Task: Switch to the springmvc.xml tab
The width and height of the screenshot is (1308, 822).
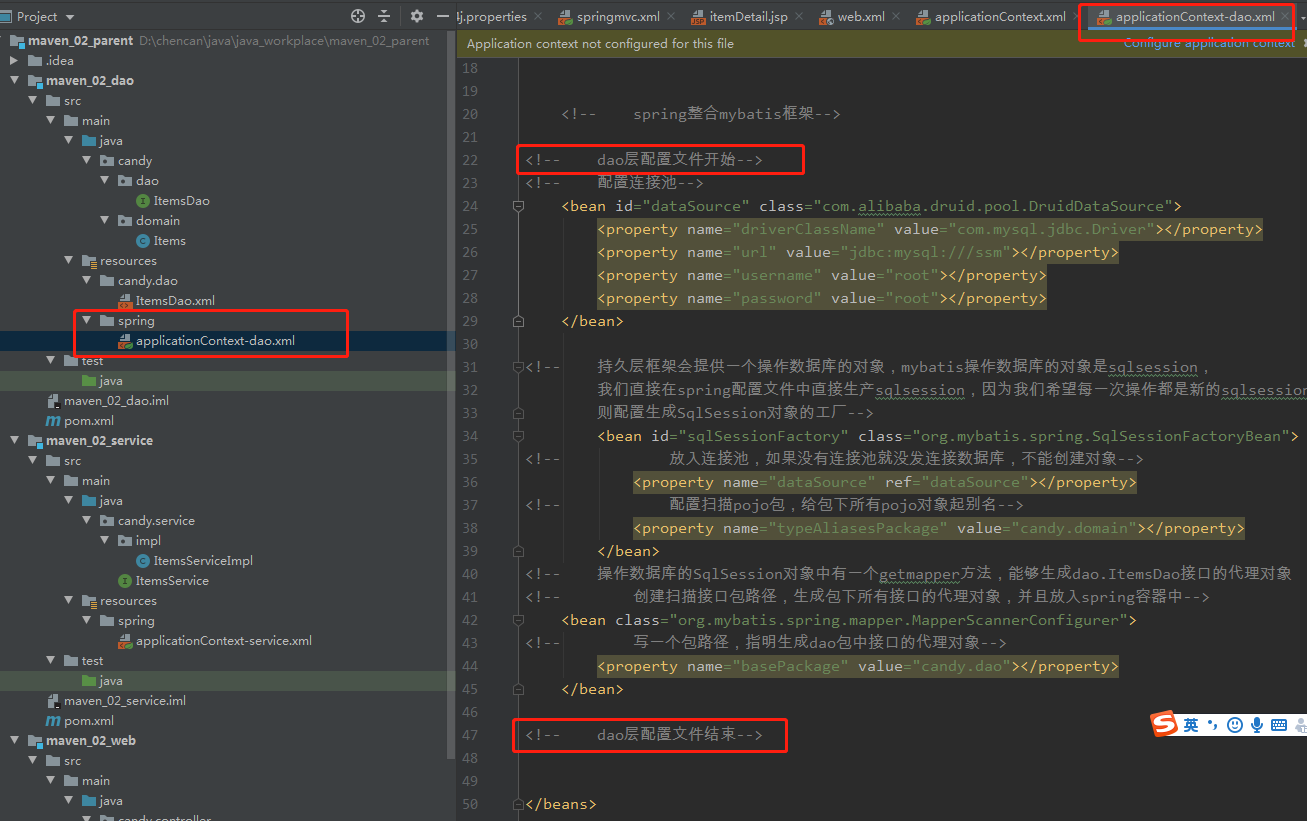Action: pos(617,17)
